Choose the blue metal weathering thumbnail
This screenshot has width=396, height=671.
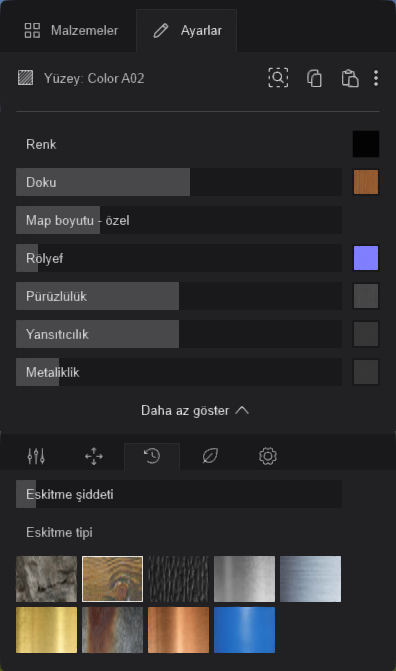pyautogui.click(x=244, y=630)
